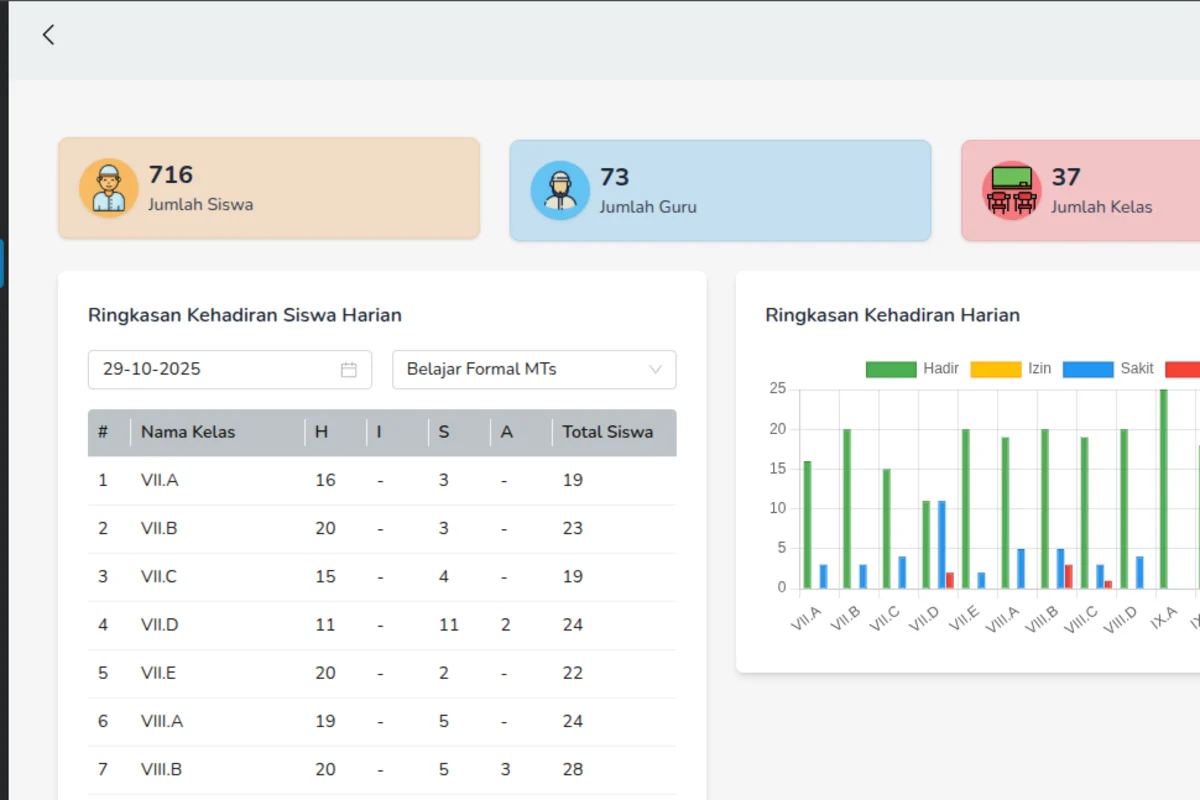Open the Jumlah Siswa 716 card

click(x=269, y=188)
